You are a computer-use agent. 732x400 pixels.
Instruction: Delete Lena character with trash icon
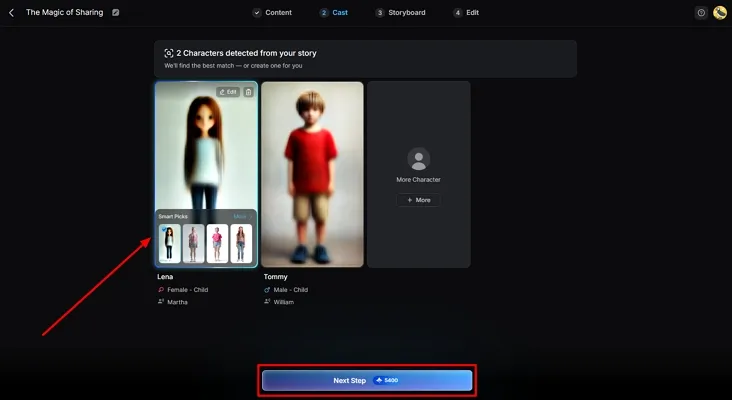(x=248, y=92)
